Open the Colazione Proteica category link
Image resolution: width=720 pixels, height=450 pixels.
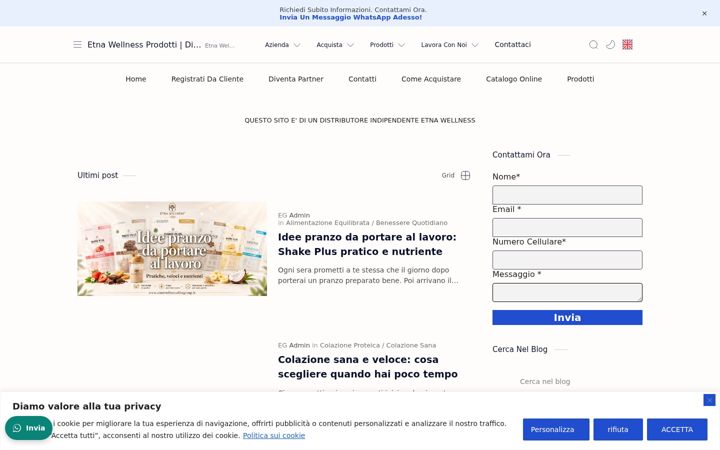pyautogui.click(x=350, y=345)
